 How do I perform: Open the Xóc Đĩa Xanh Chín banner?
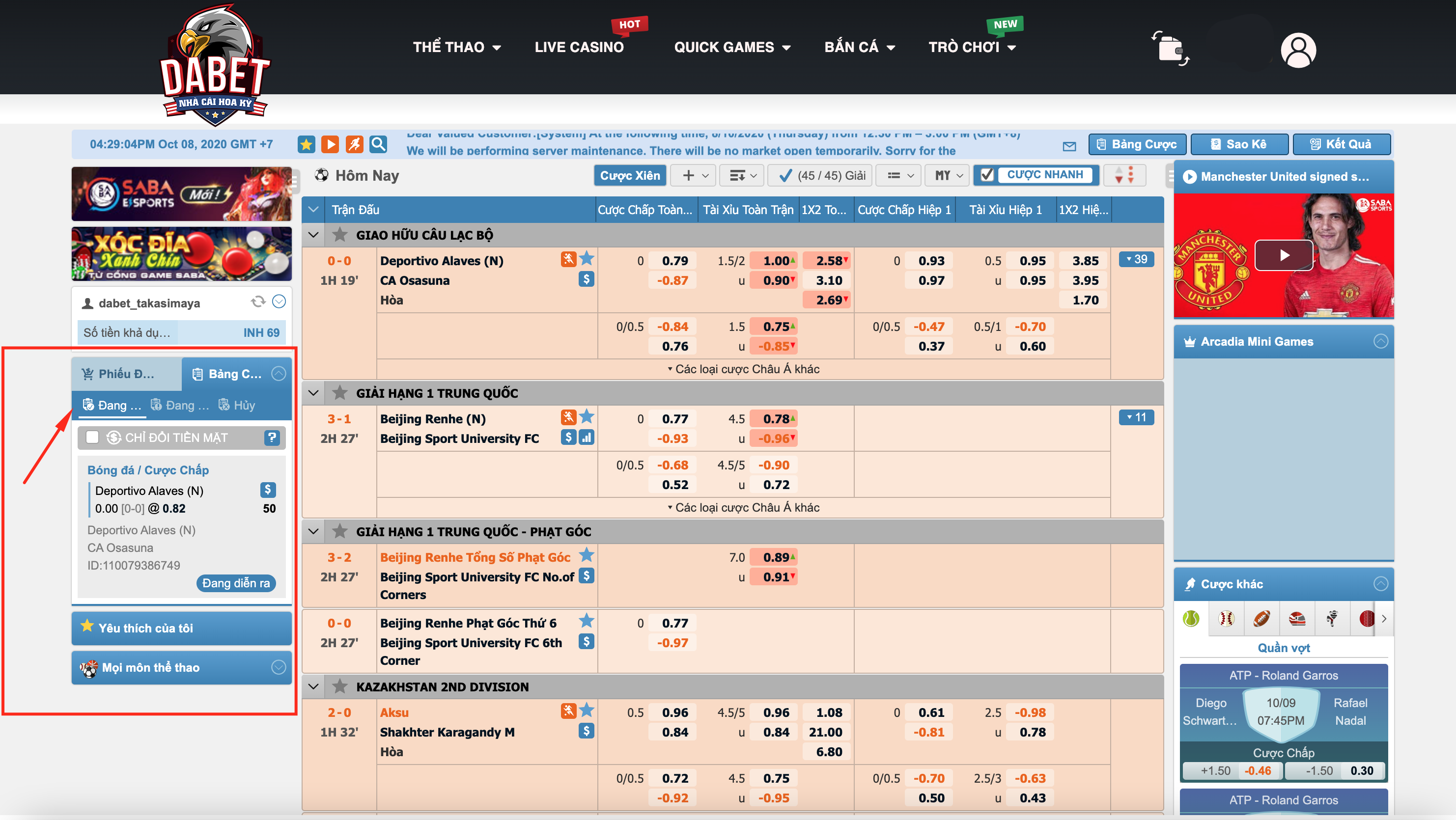coord(181,254)
